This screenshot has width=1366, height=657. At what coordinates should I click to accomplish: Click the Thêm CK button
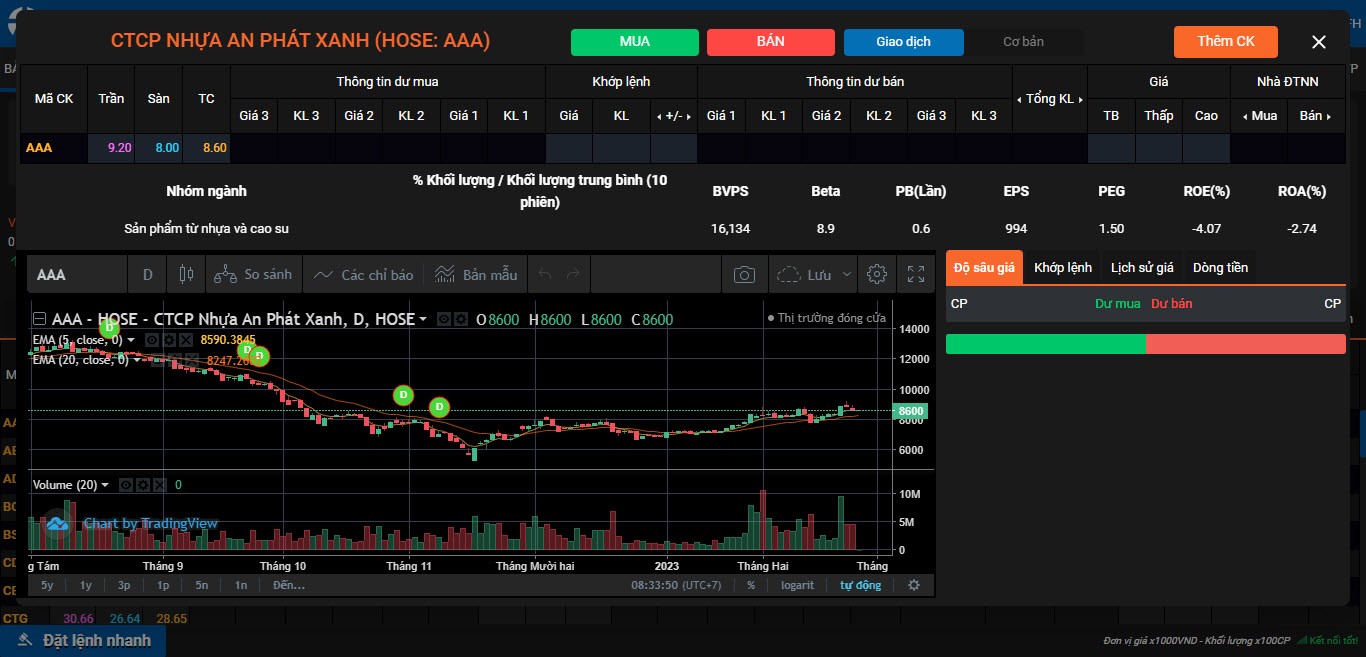click(1225, 41)
